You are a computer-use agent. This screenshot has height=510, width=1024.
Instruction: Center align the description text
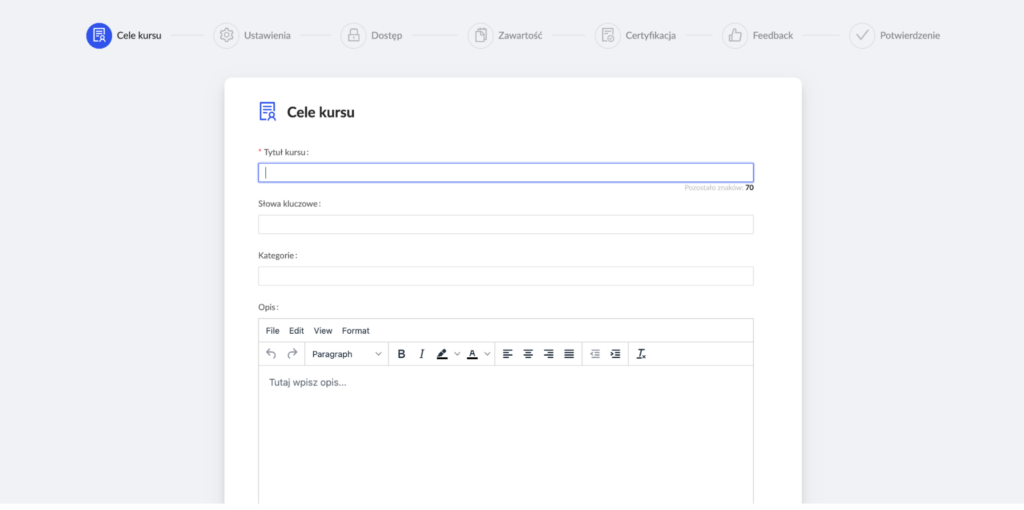click(x=528, y=354)
